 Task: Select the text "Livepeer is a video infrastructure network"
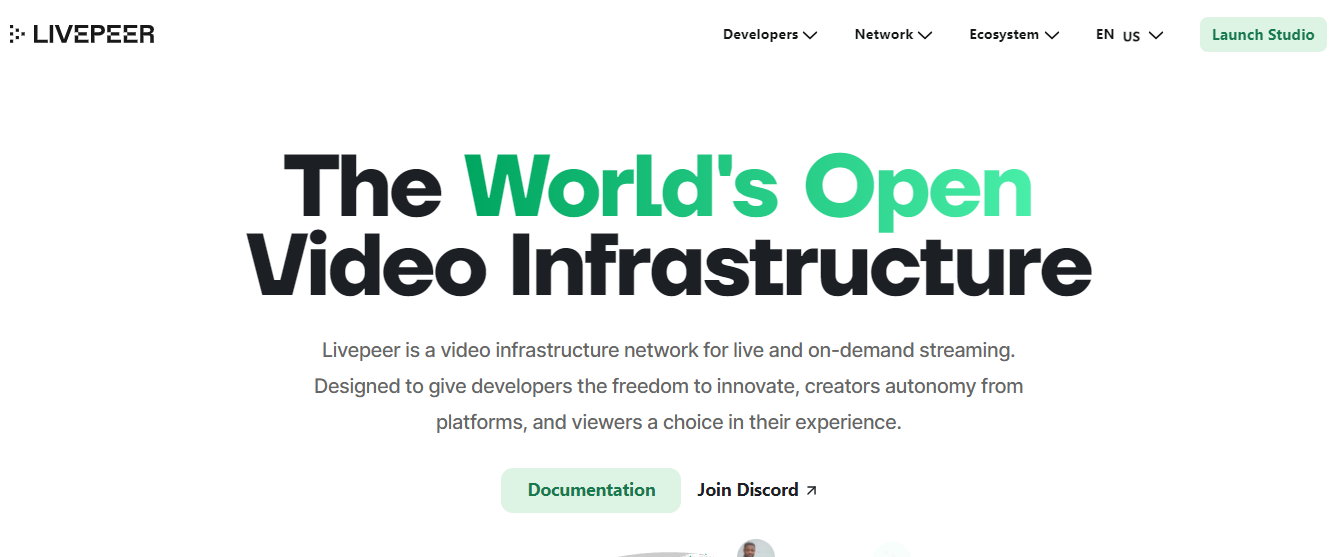click(506, 350)
